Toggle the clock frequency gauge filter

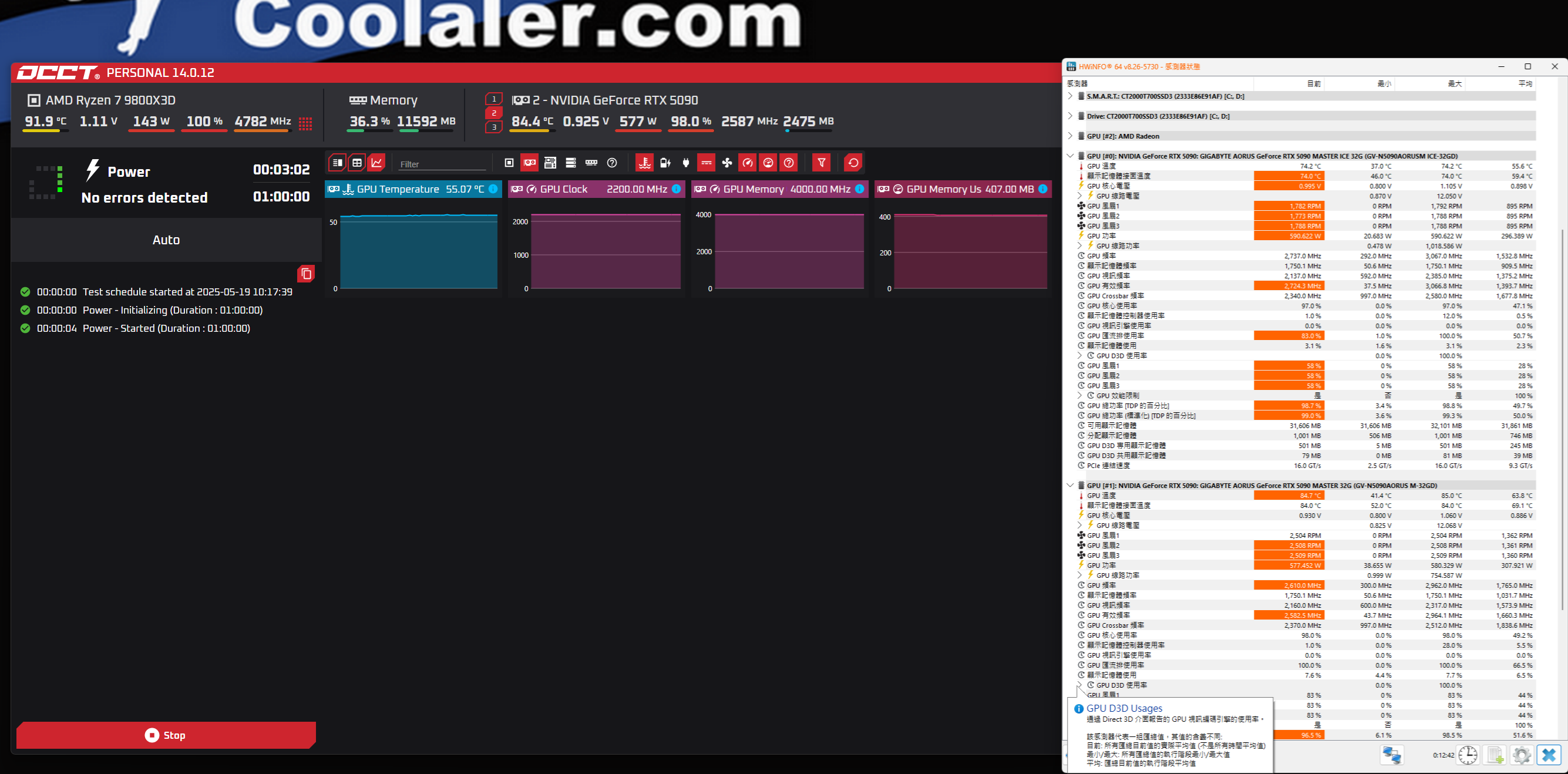(748, 163)
